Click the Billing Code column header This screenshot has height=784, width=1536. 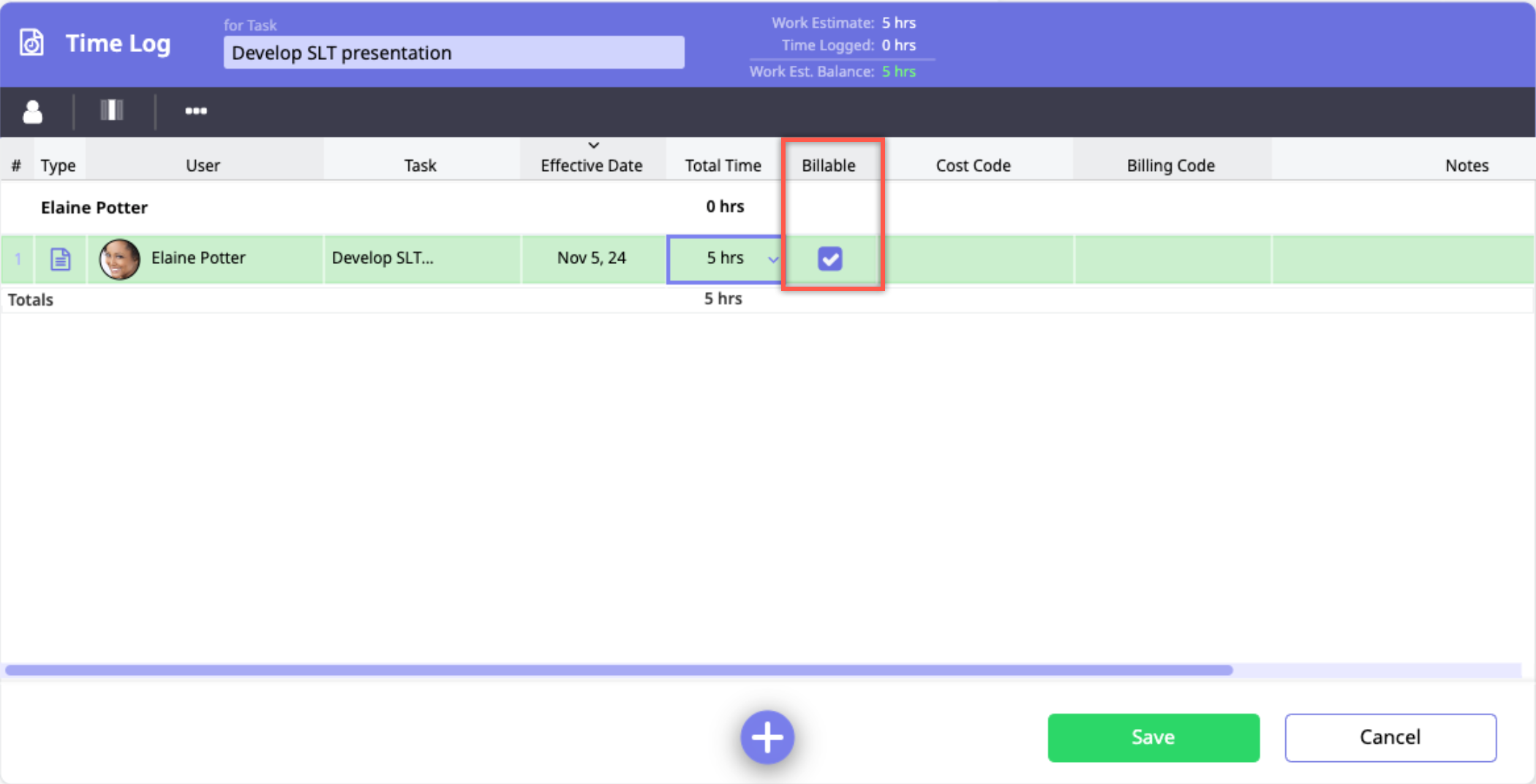(x=1170, y=166)
